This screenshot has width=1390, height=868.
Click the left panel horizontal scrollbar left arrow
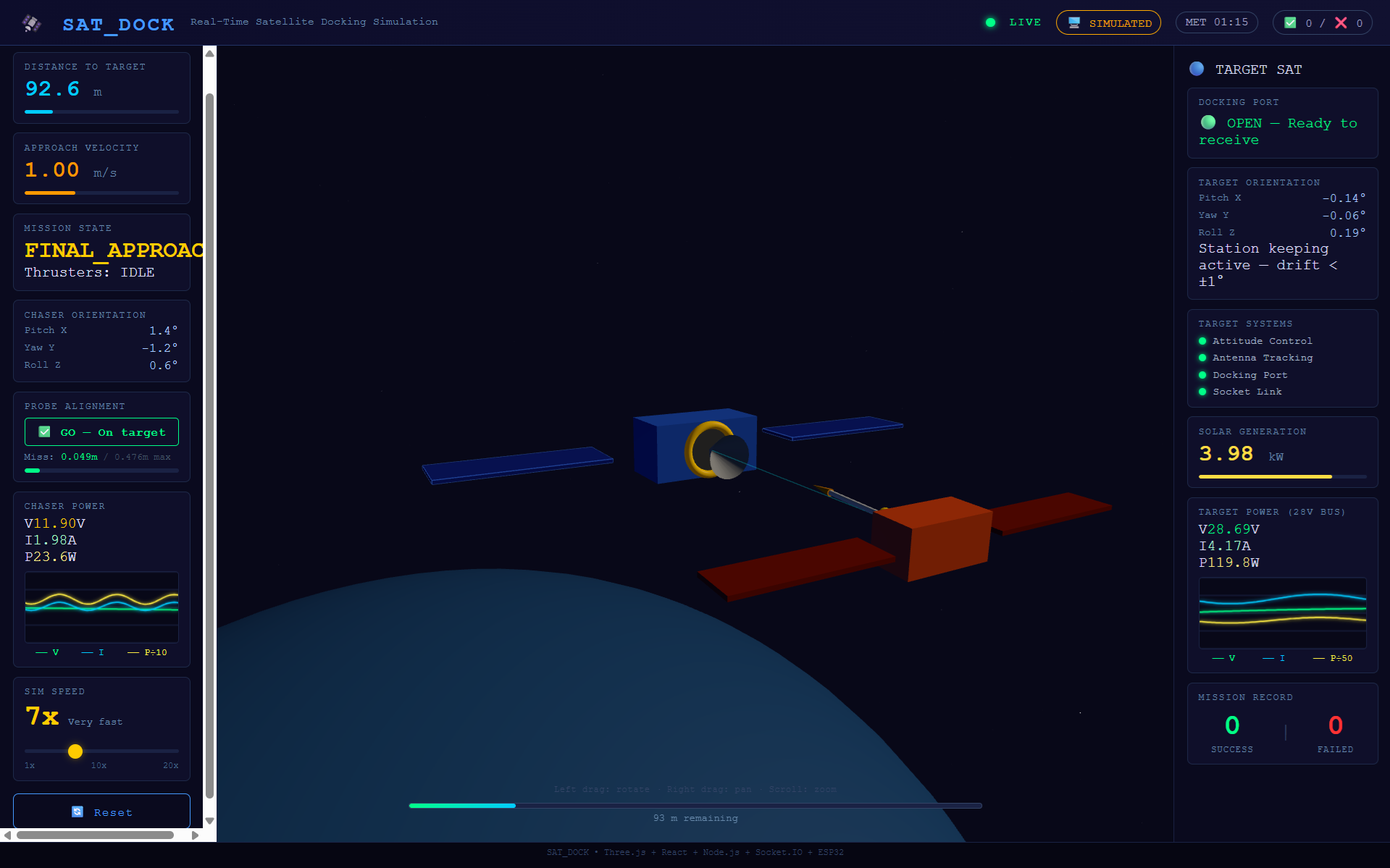pos(7,835)
